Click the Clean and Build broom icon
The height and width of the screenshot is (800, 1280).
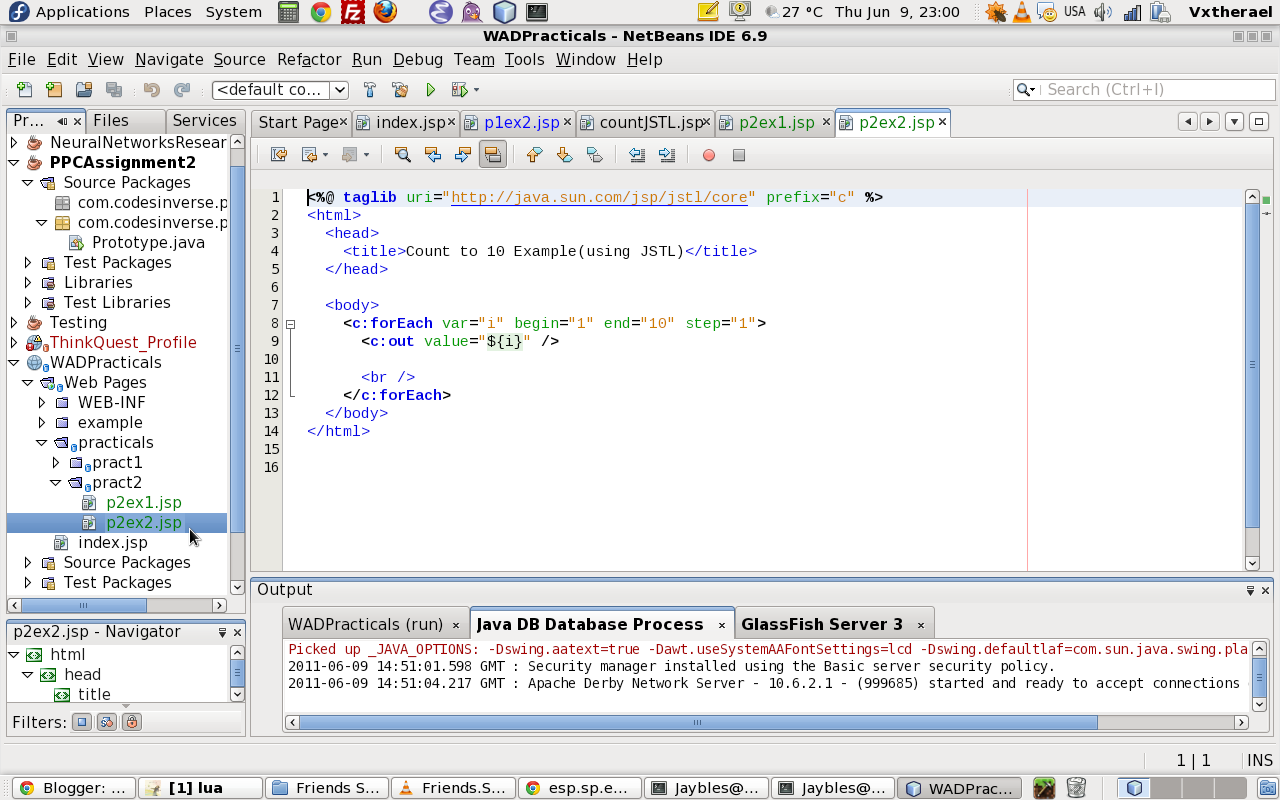tap(400, 89)
